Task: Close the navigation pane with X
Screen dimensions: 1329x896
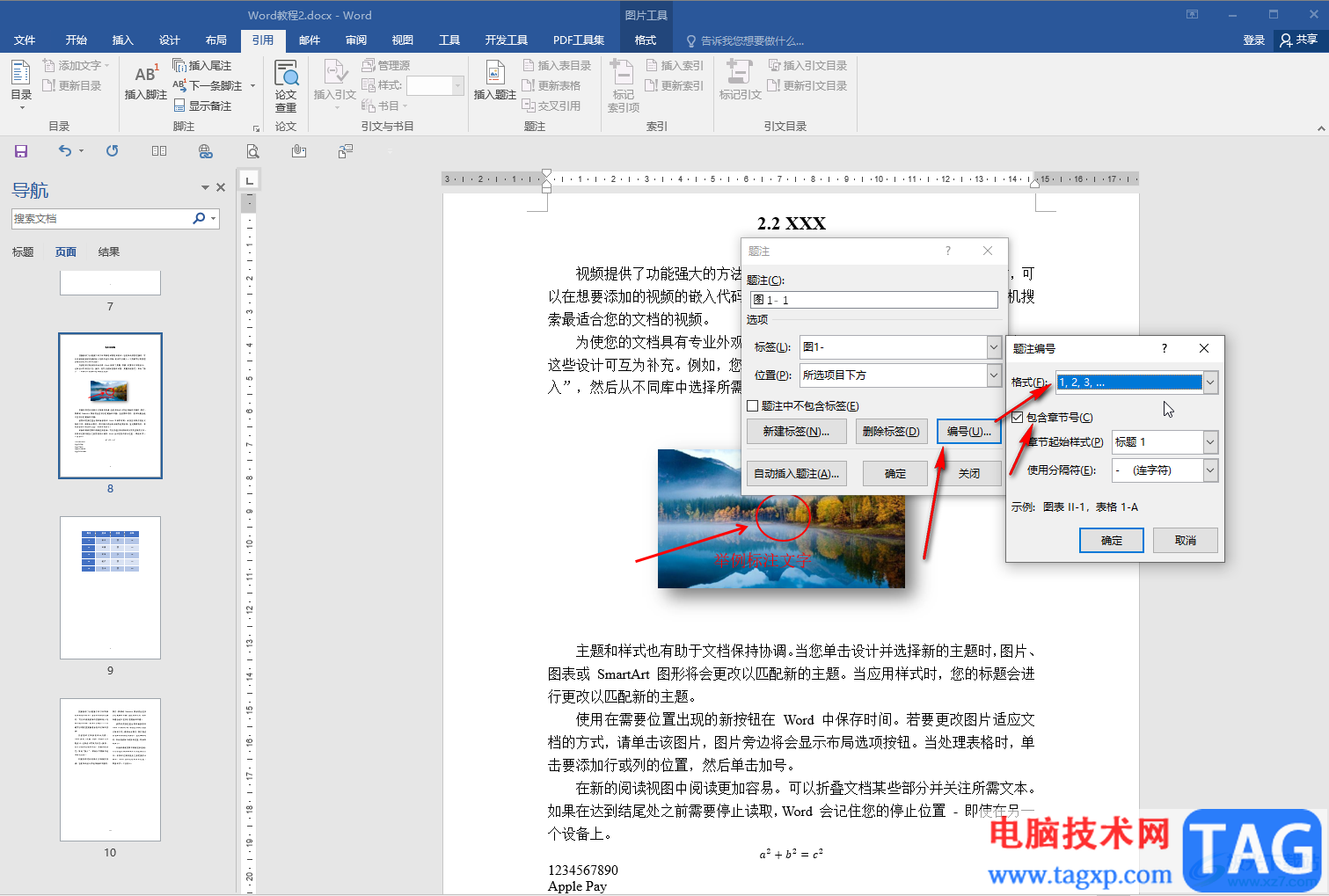Action: (221, 187)
